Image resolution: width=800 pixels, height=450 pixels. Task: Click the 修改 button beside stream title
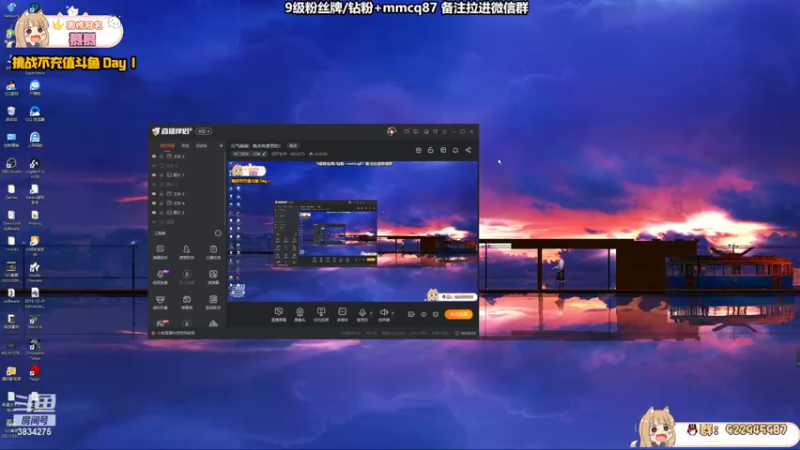[293, 145]
